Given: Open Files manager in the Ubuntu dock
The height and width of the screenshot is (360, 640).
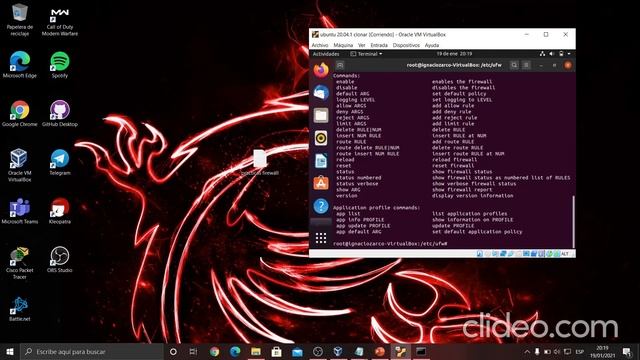Looking at the screenshot, I should (x=321, y=116).
